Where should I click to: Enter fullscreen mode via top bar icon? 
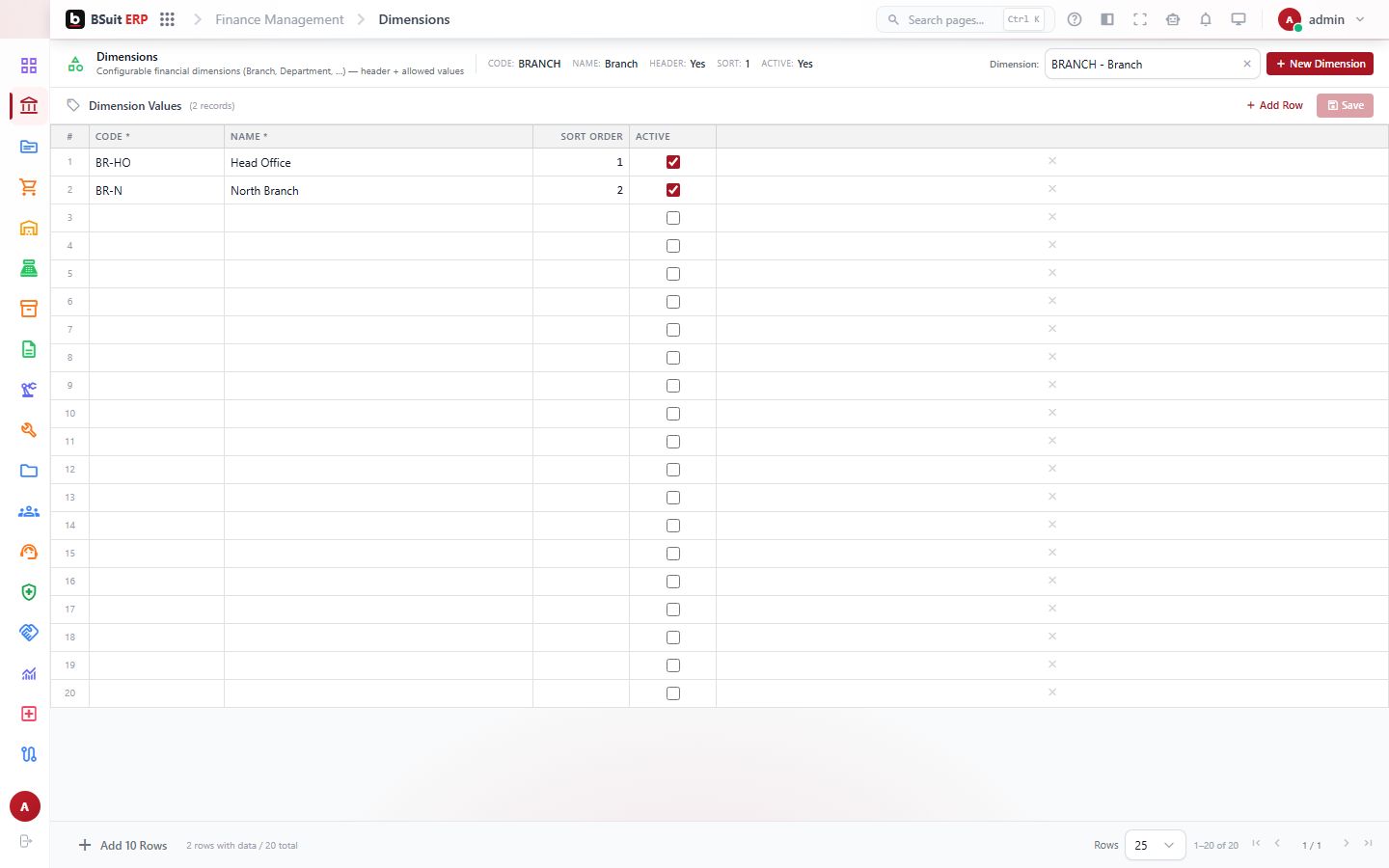pyautogui.click(x=1140, y=19)
